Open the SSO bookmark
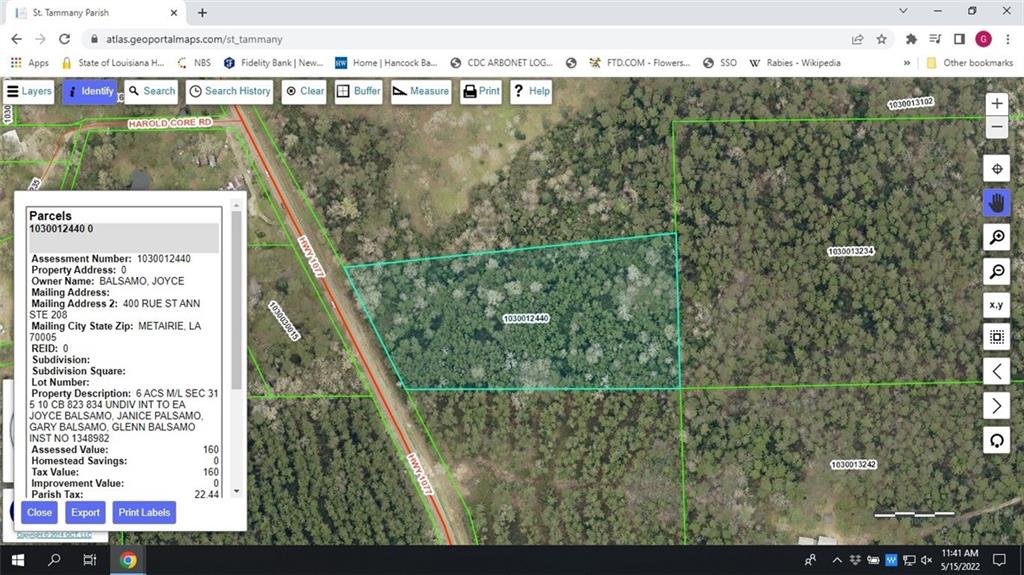This screenshot has width=1024, height=575. coord(720,63)
